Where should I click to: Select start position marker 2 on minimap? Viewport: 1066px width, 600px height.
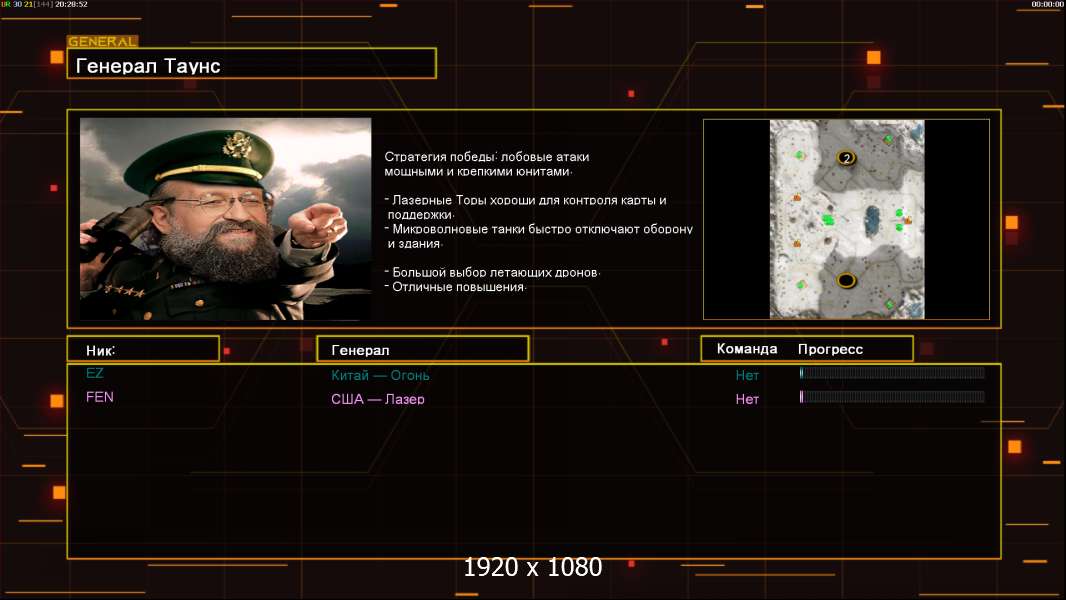[x=846, y=158]
